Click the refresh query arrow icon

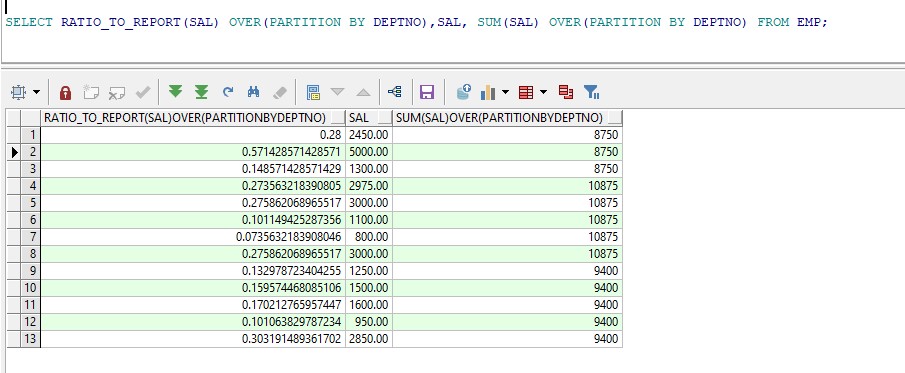click(x=228, y=91)
